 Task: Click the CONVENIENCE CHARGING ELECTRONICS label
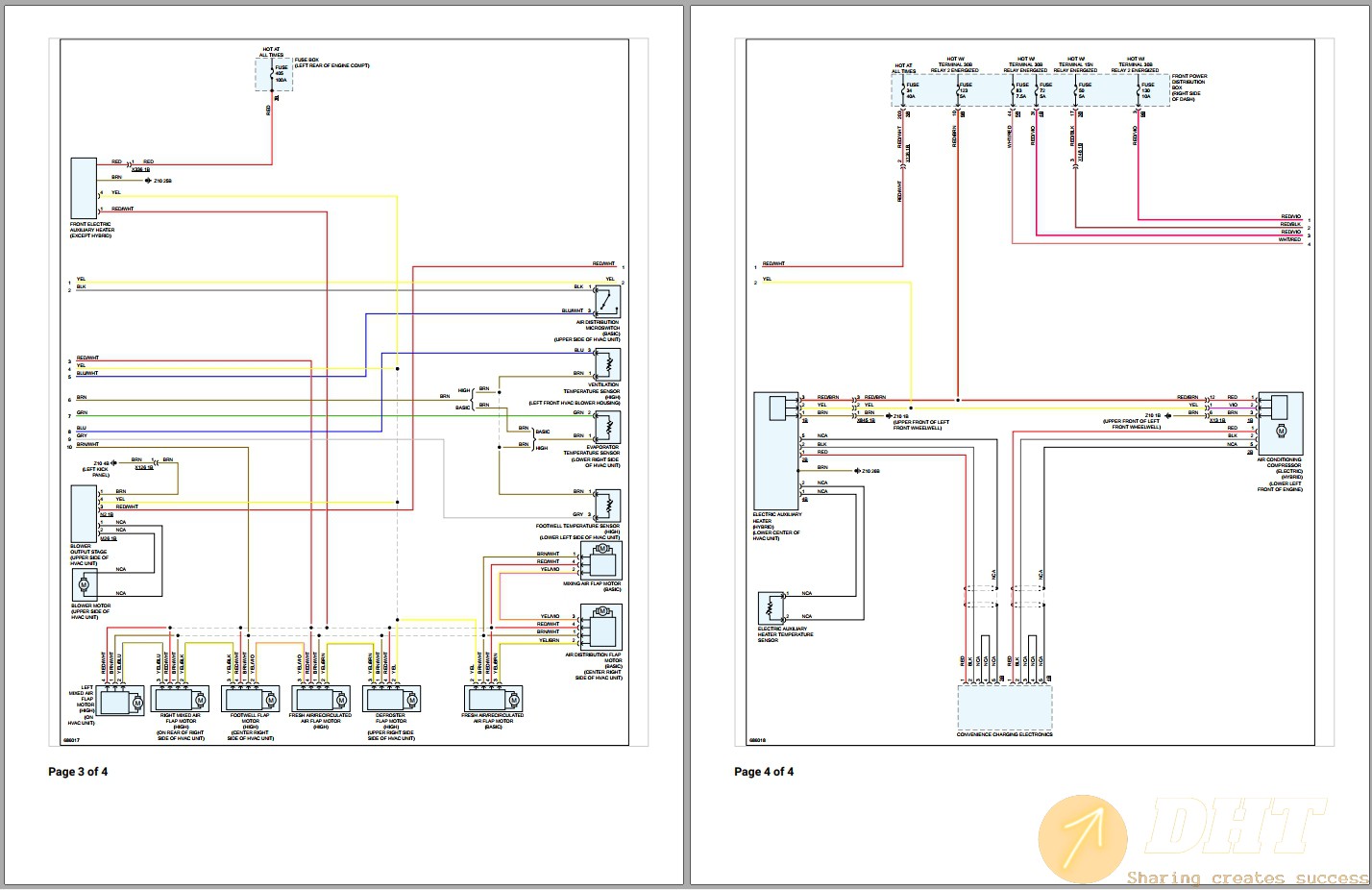coord(1004,734)
